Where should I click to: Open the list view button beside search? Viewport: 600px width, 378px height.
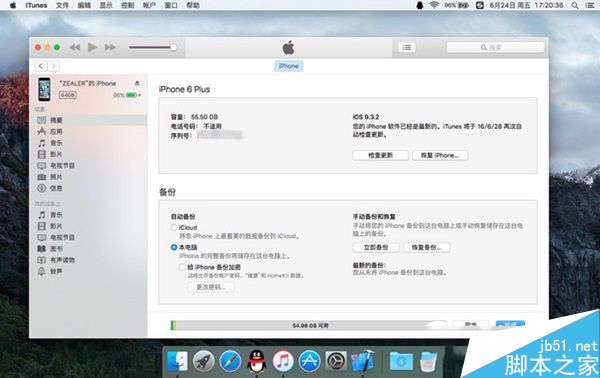point(407,47)
